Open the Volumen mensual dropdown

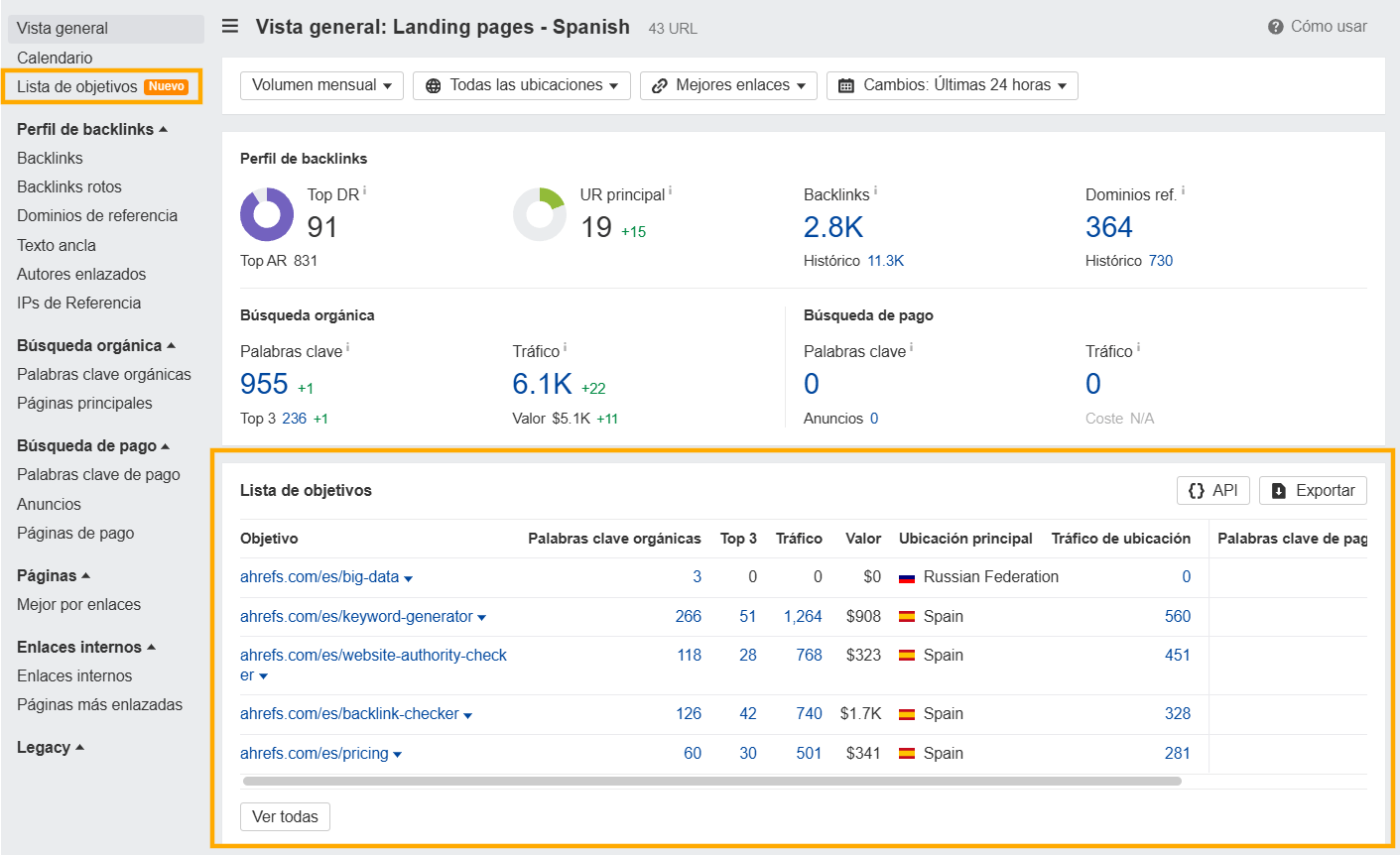point(321,85)
